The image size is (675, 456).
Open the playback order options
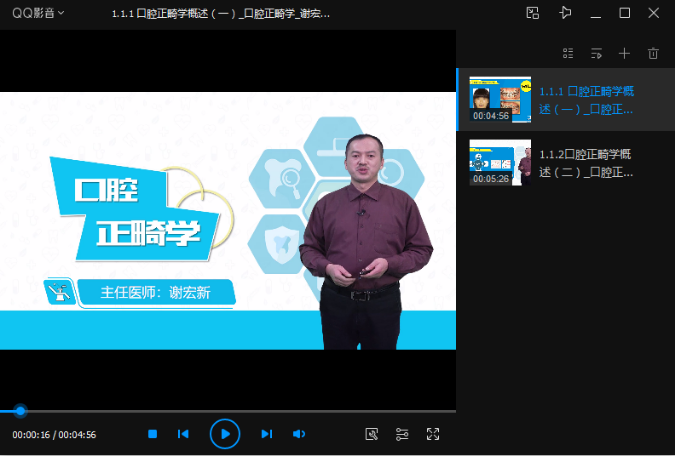[x=596, y=53]
